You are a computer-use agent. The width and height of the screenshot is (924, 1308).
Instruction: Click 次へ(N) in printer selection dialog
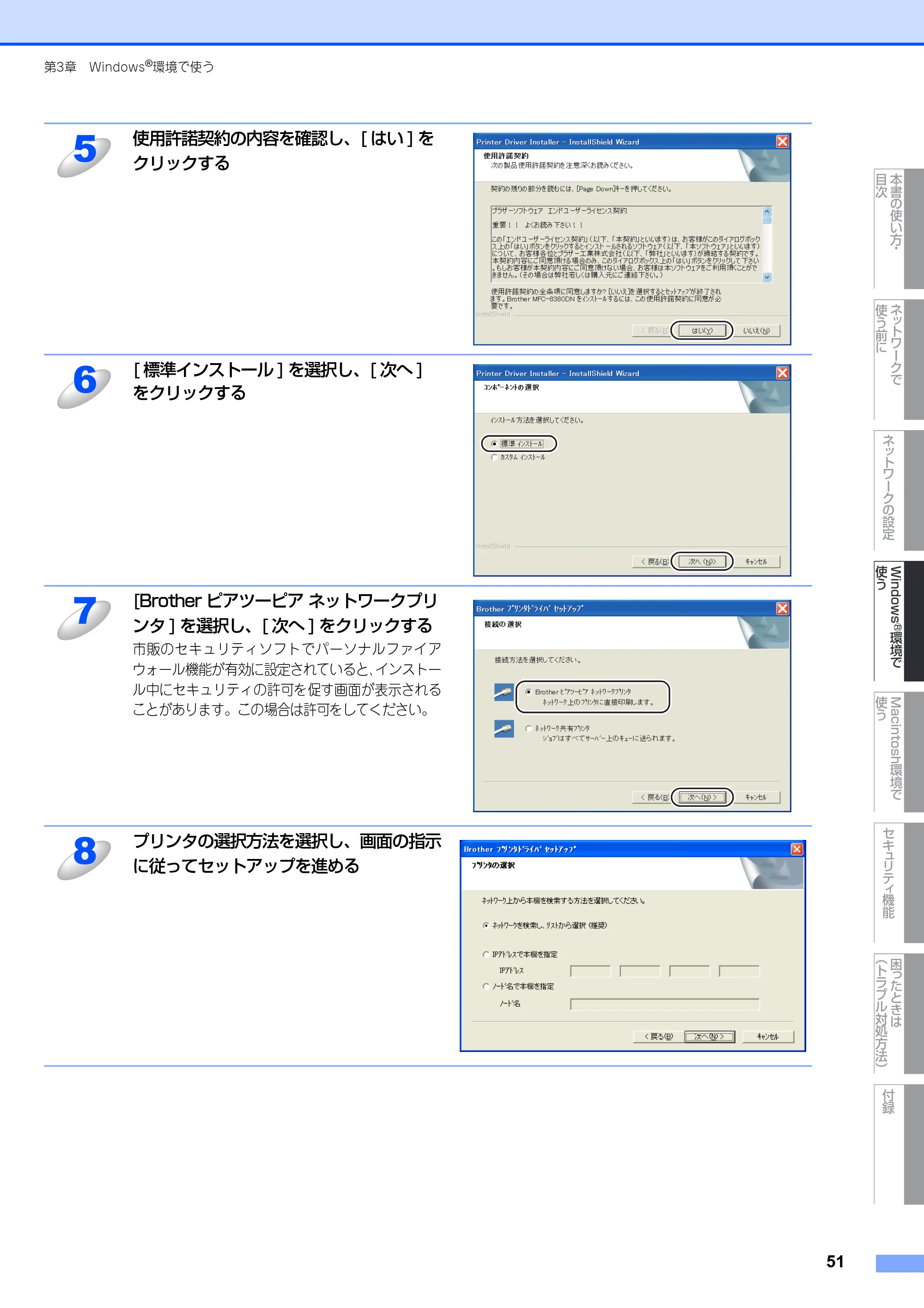[x=710, y=1037]
